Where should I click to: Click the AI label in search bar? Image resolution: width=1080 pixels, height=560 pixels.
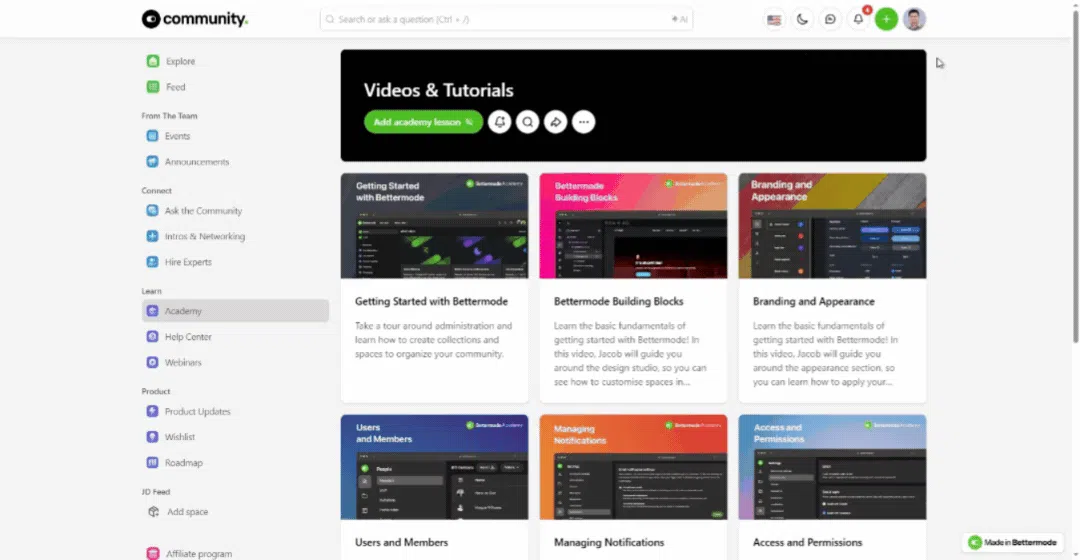[680, 19]
